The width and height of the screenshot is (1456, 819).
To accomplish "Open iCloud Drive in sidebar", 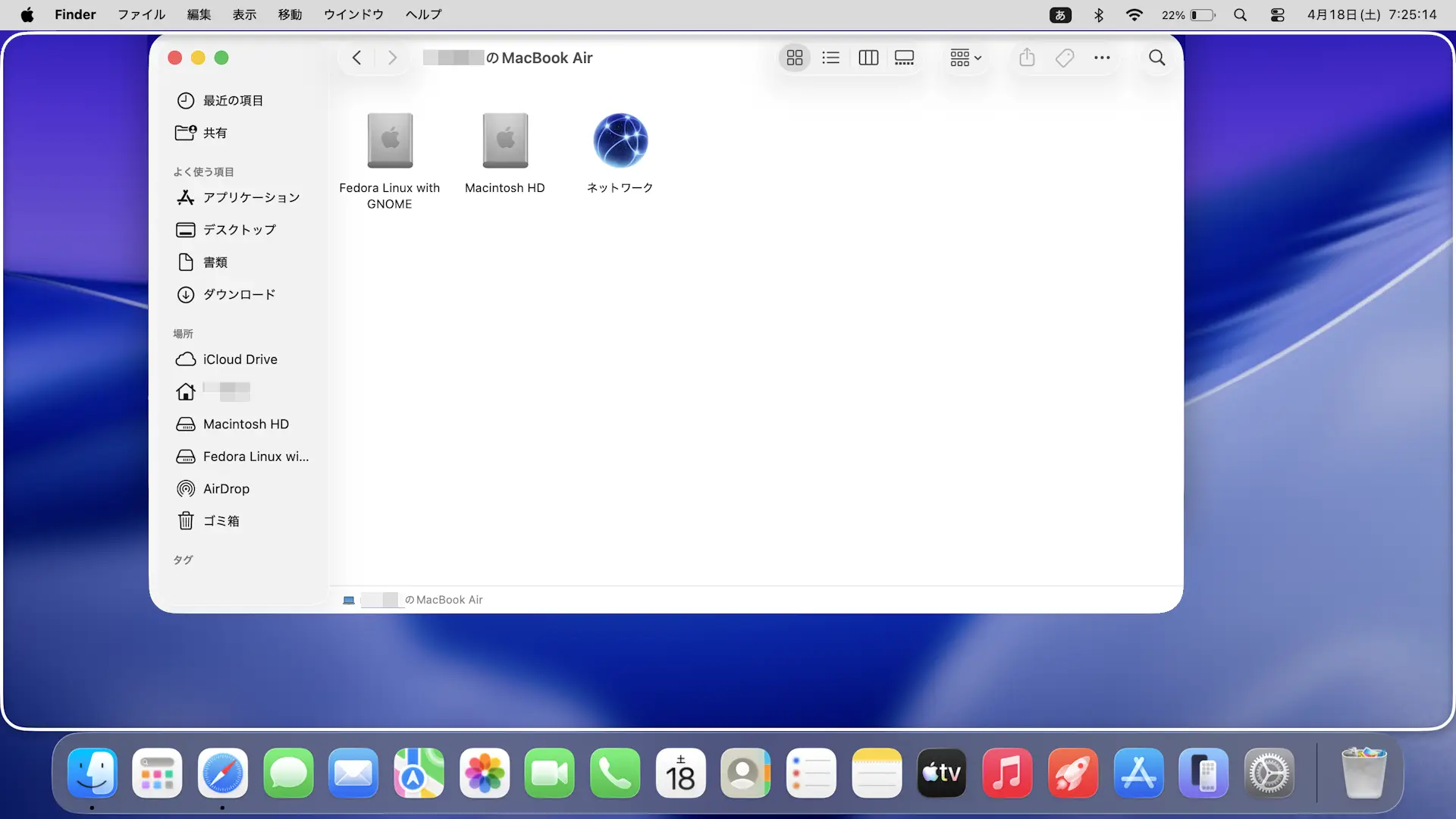I will [x=240, y=359].
